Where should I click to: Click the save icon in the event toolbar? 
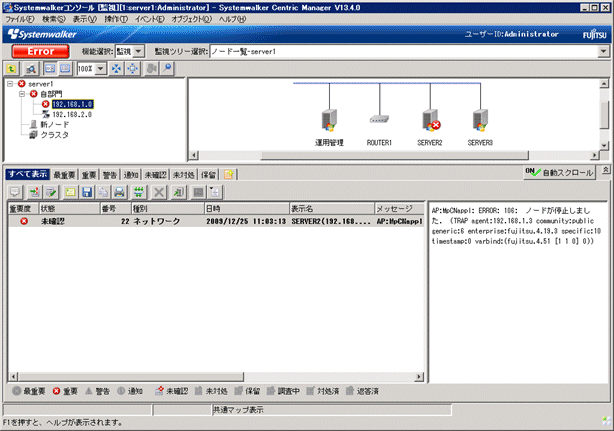click(86, 191)
